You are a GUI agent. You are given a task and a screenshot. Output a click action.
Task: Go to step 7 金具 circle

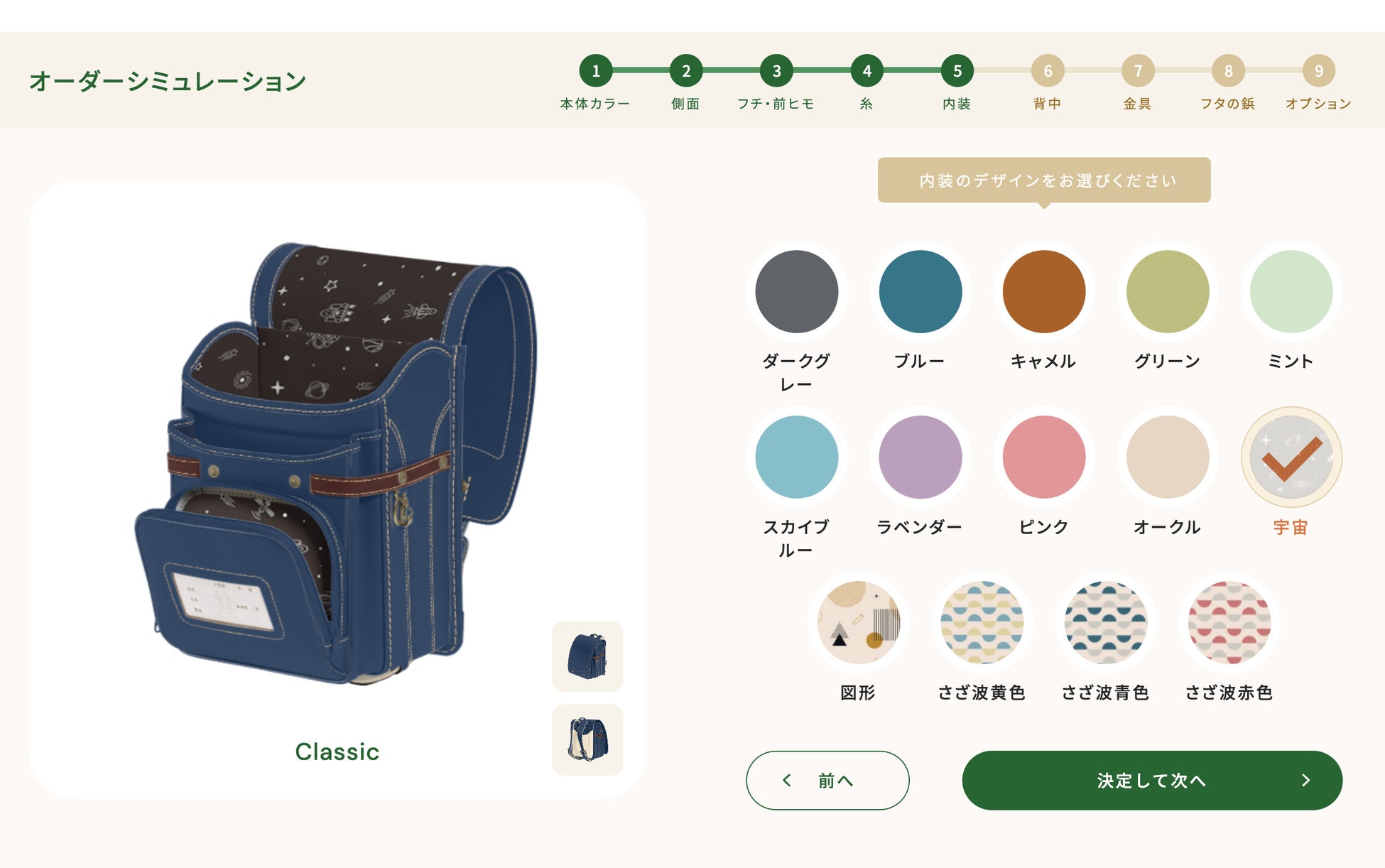1138,71
